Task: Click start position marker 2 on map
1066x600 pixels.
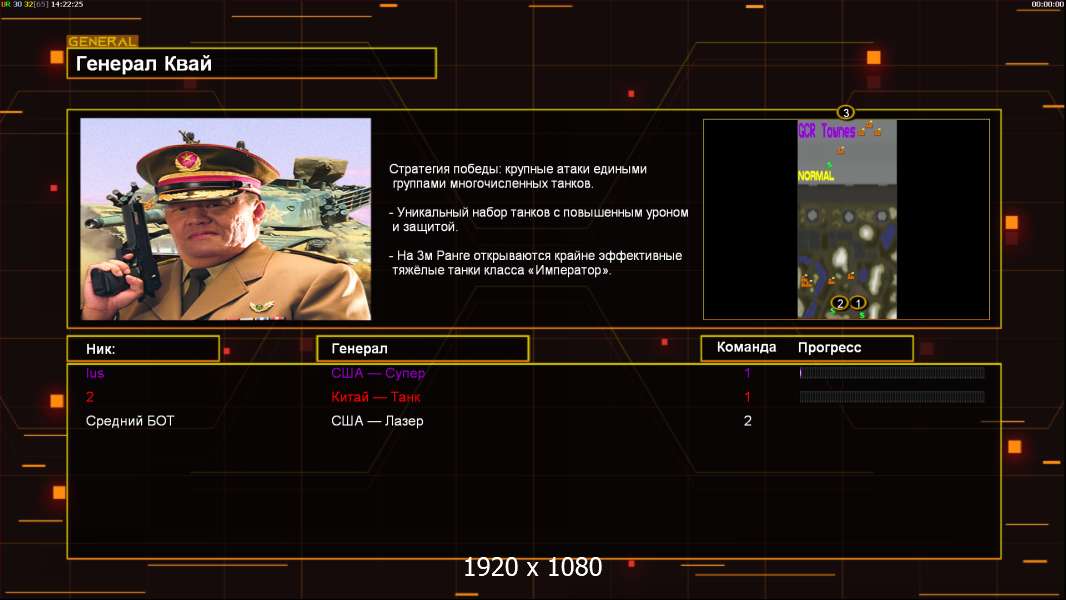Action: click(x=840, y=303)
